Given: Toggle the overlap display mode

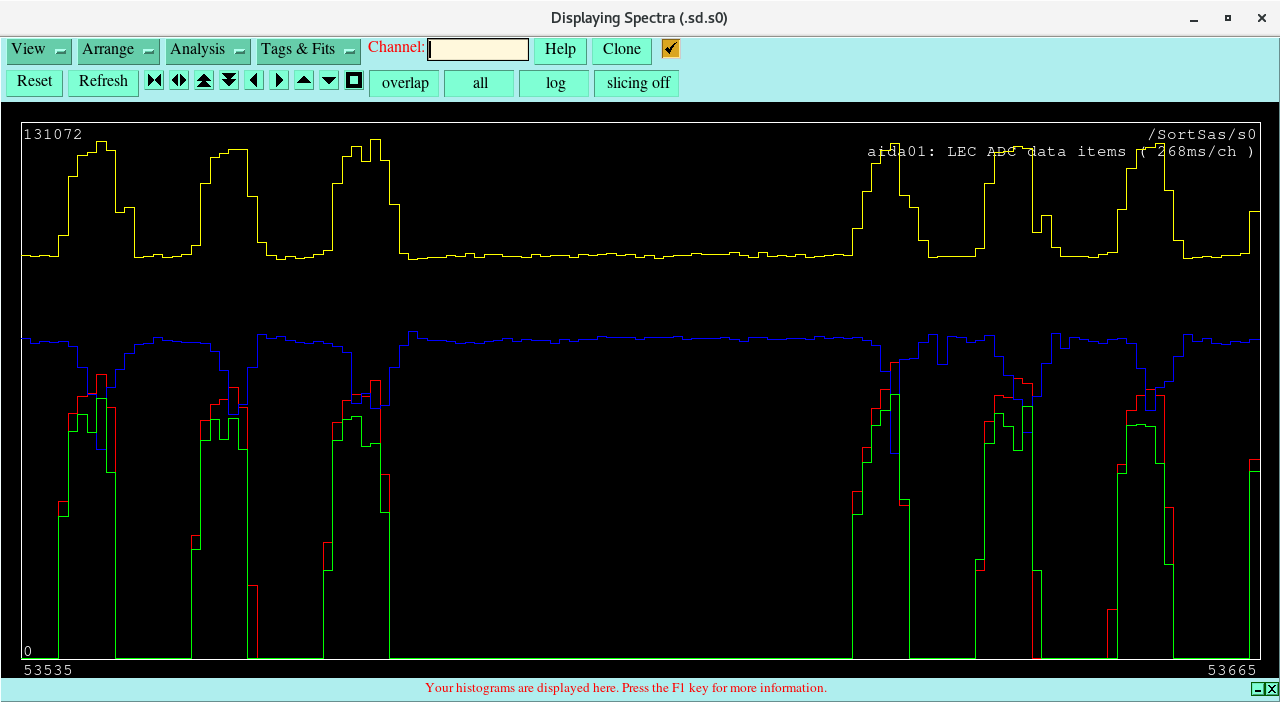Looking at the screenshot, I should tap(405, 83).
